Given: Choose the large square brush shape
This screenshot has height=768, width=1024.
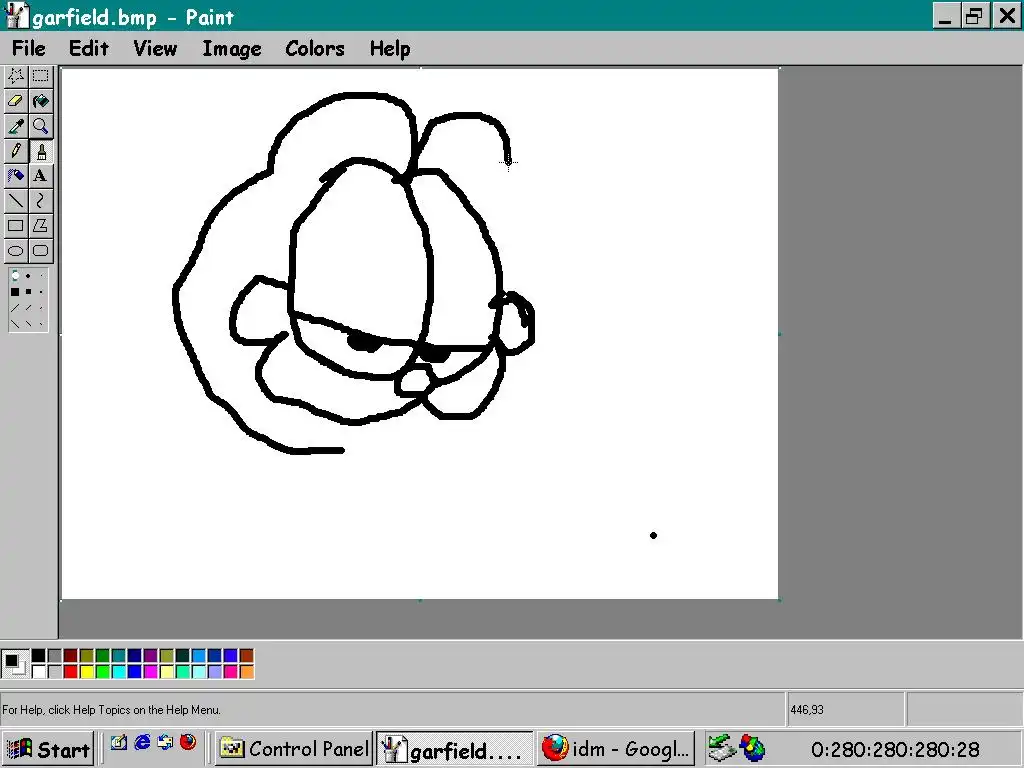Looking at the screenshot, I should pyautogui.click(x=15, y=292).
